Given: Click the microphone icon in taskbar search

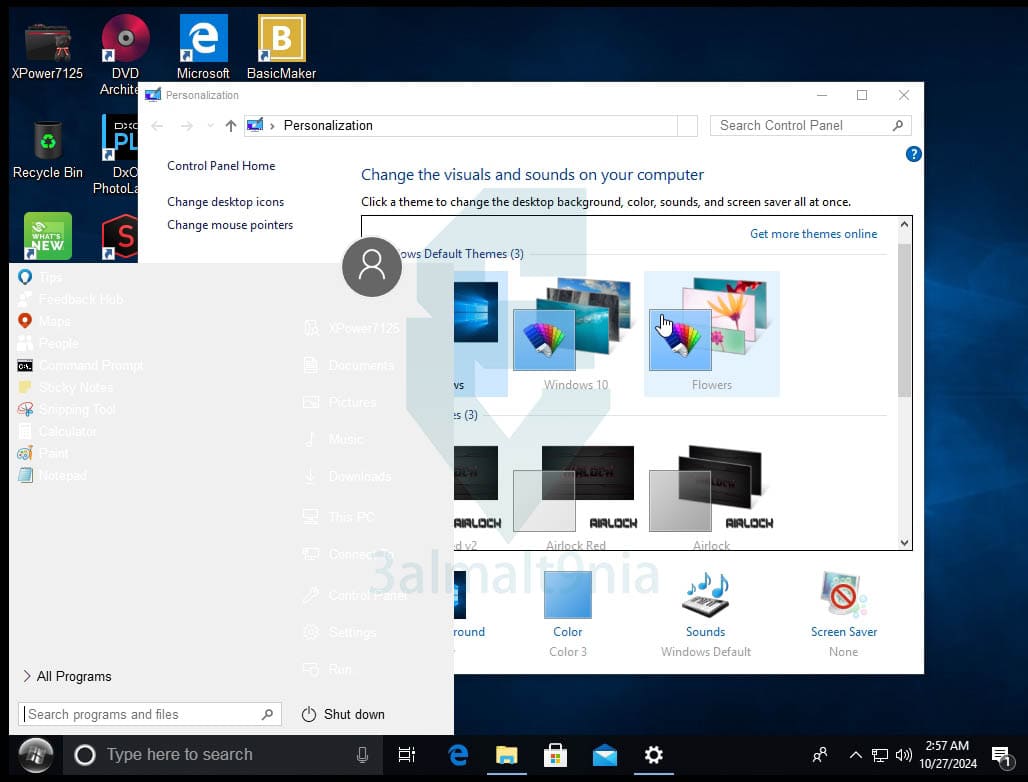Looking at the screenshot, I should click(362, 755).
